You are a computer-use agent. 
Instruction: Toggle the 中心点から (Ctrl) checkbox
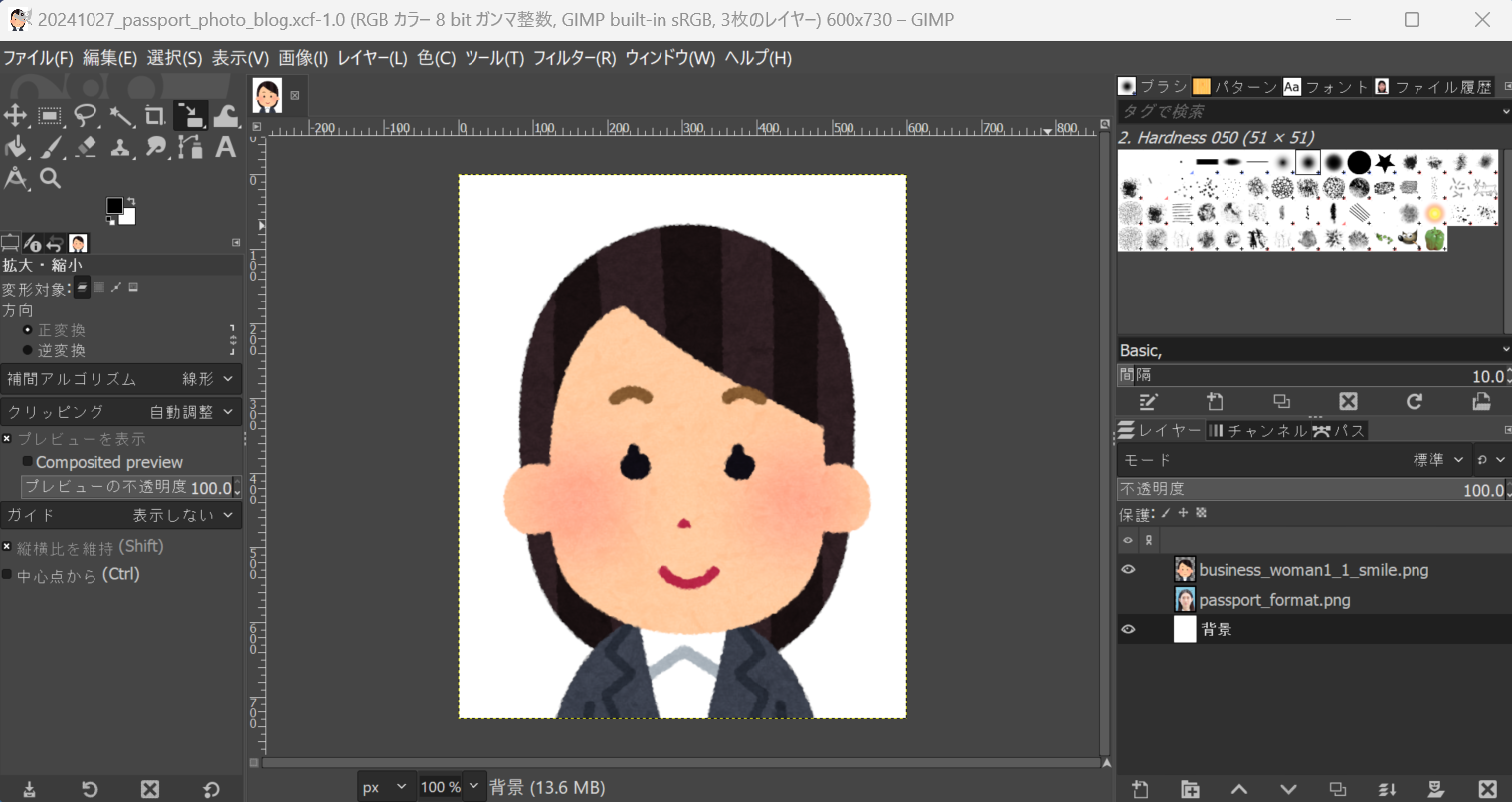[7, 575]
